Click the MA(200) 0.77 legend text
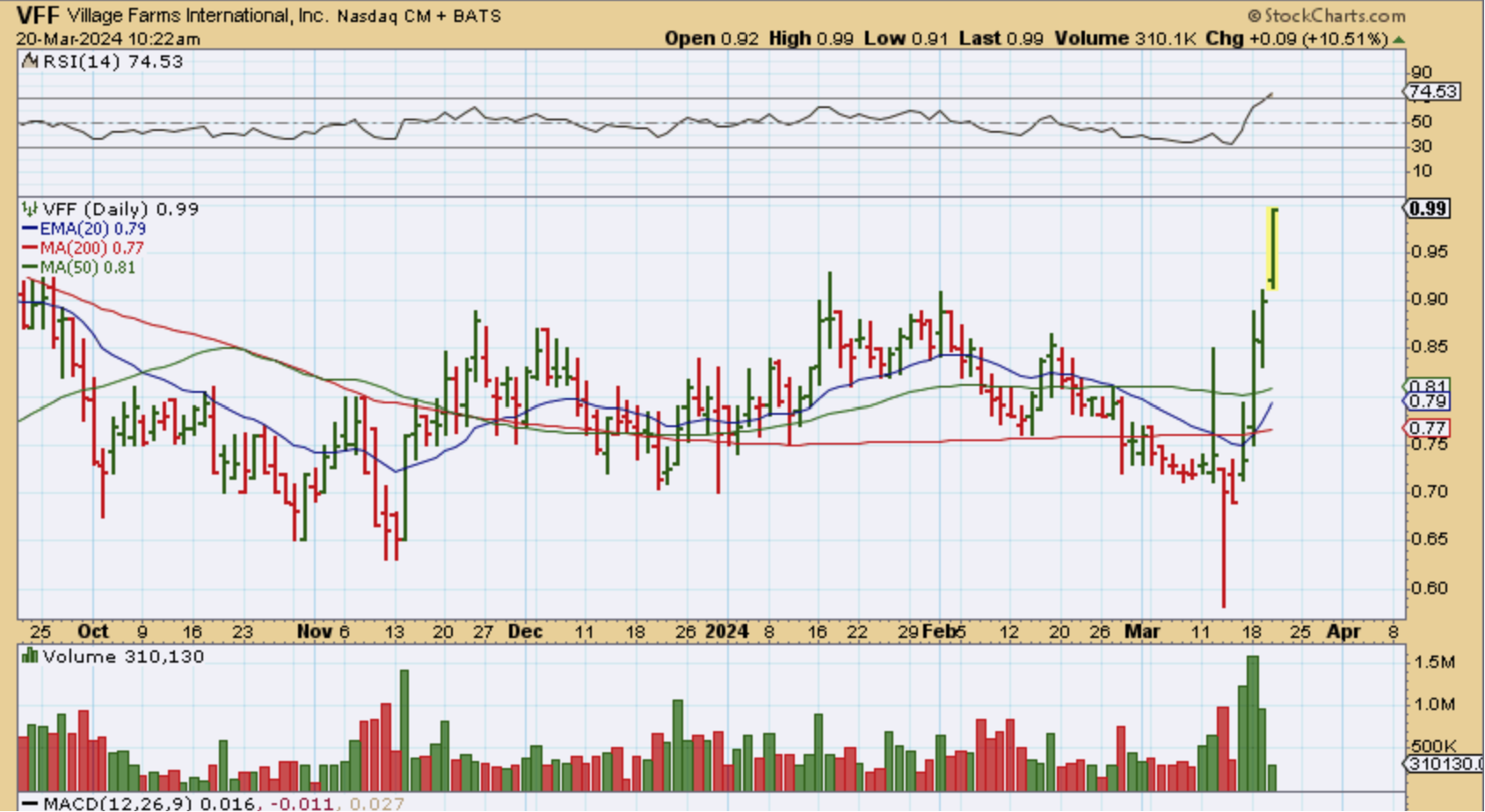This screenshot has width=1485, height=812. (x=91, y=248)
